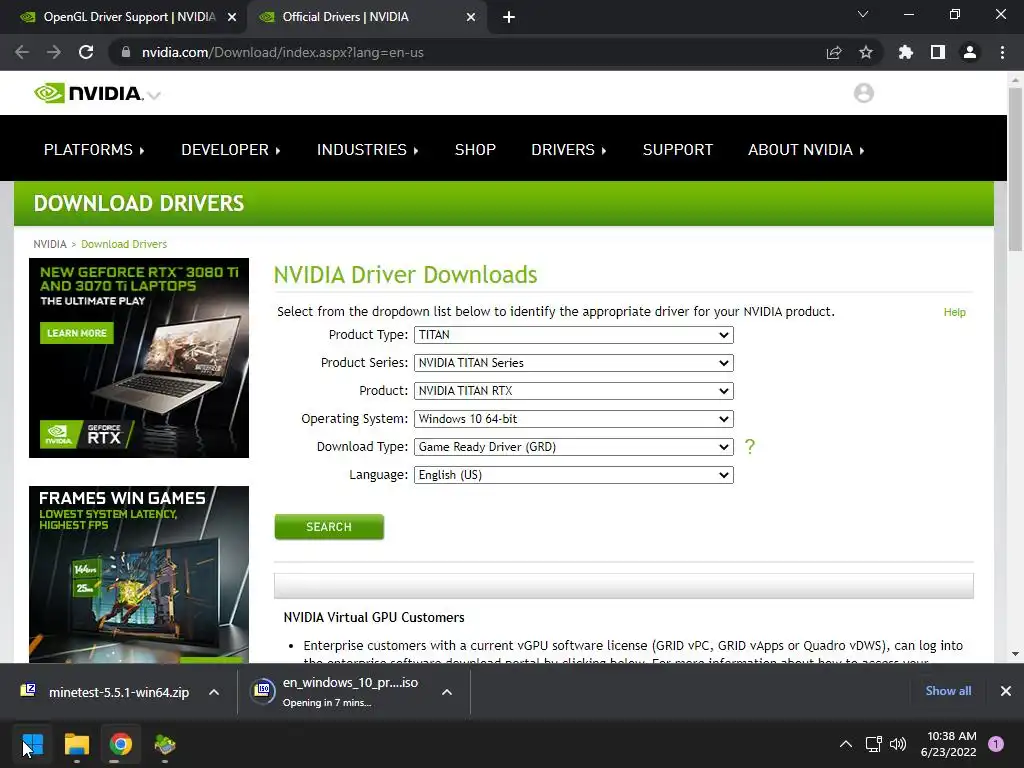Click LEARN MORE on the RTX laptop ad
This screenshot has width=1024, height=768.
coord(76,333)
